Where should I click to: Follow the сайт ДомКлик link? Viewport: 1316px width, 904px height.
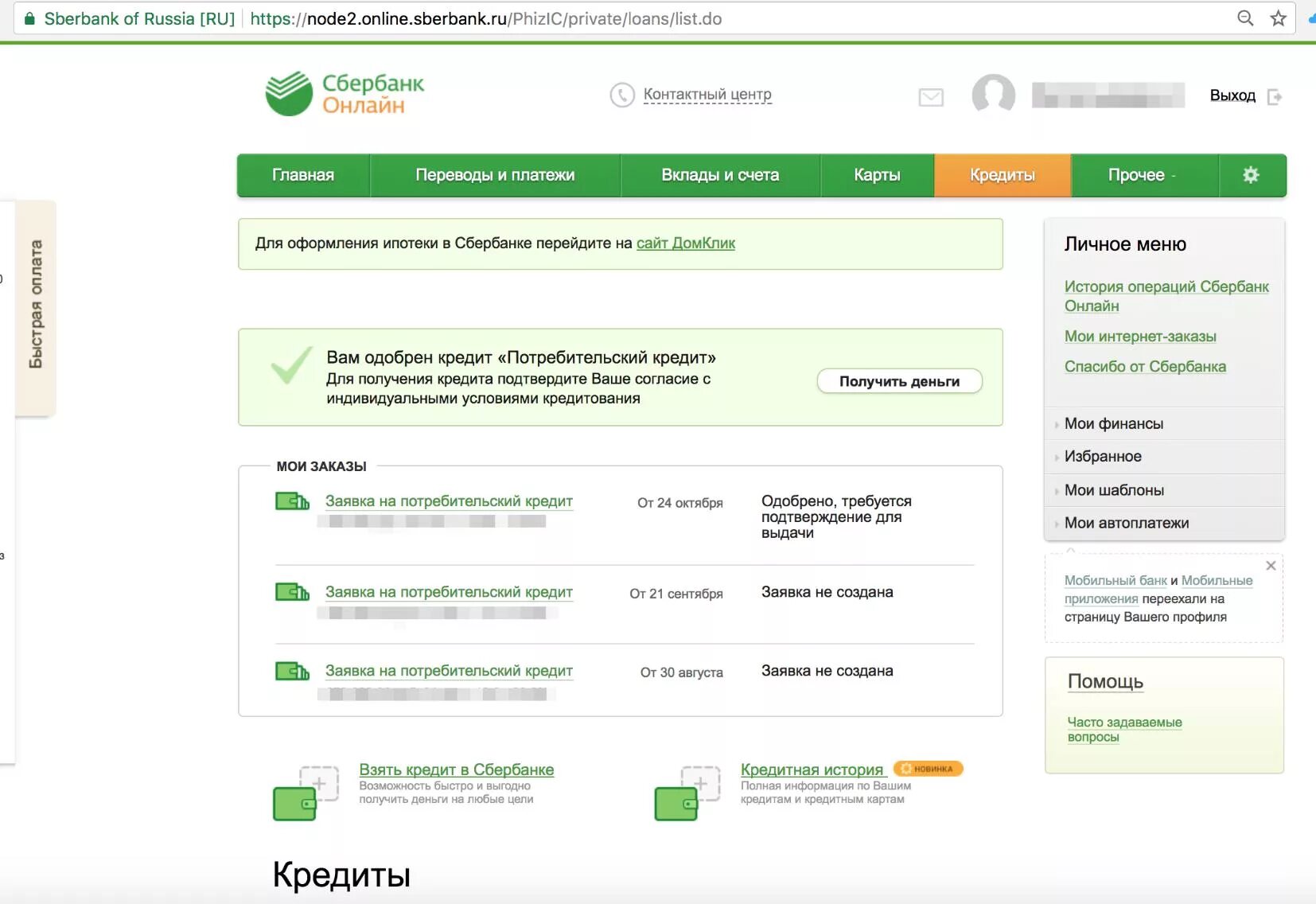[x=686, y=244]
